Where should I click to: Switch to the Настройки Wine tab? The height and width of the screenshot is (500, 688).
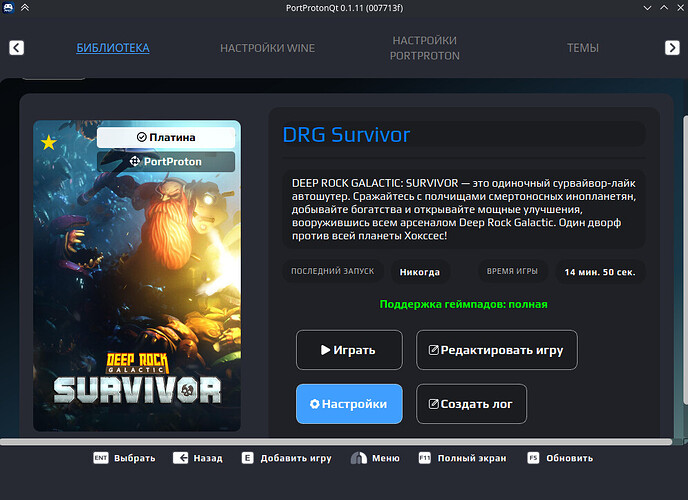pos(268,48)
